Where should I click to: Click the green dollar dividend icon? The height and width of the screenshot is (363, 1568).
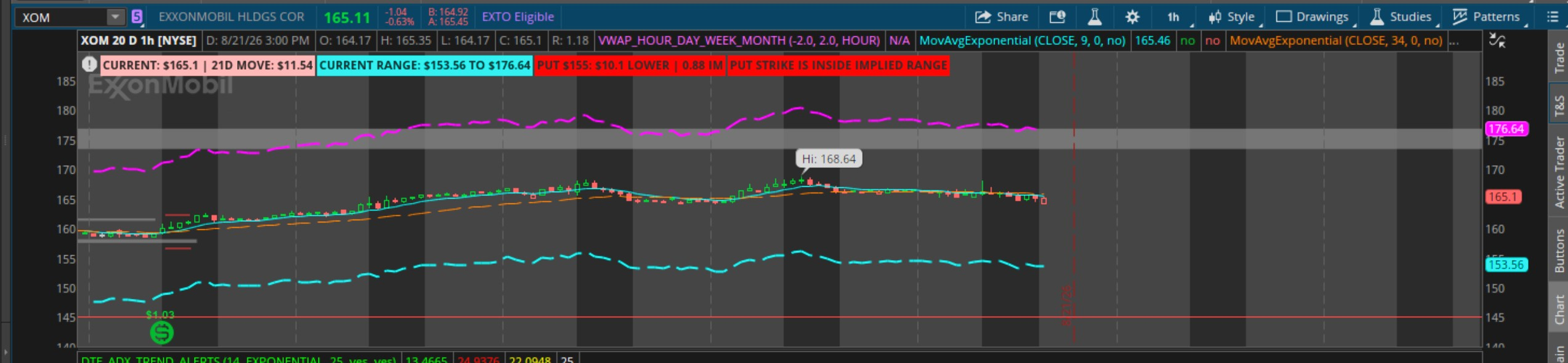tap(161, 333)
